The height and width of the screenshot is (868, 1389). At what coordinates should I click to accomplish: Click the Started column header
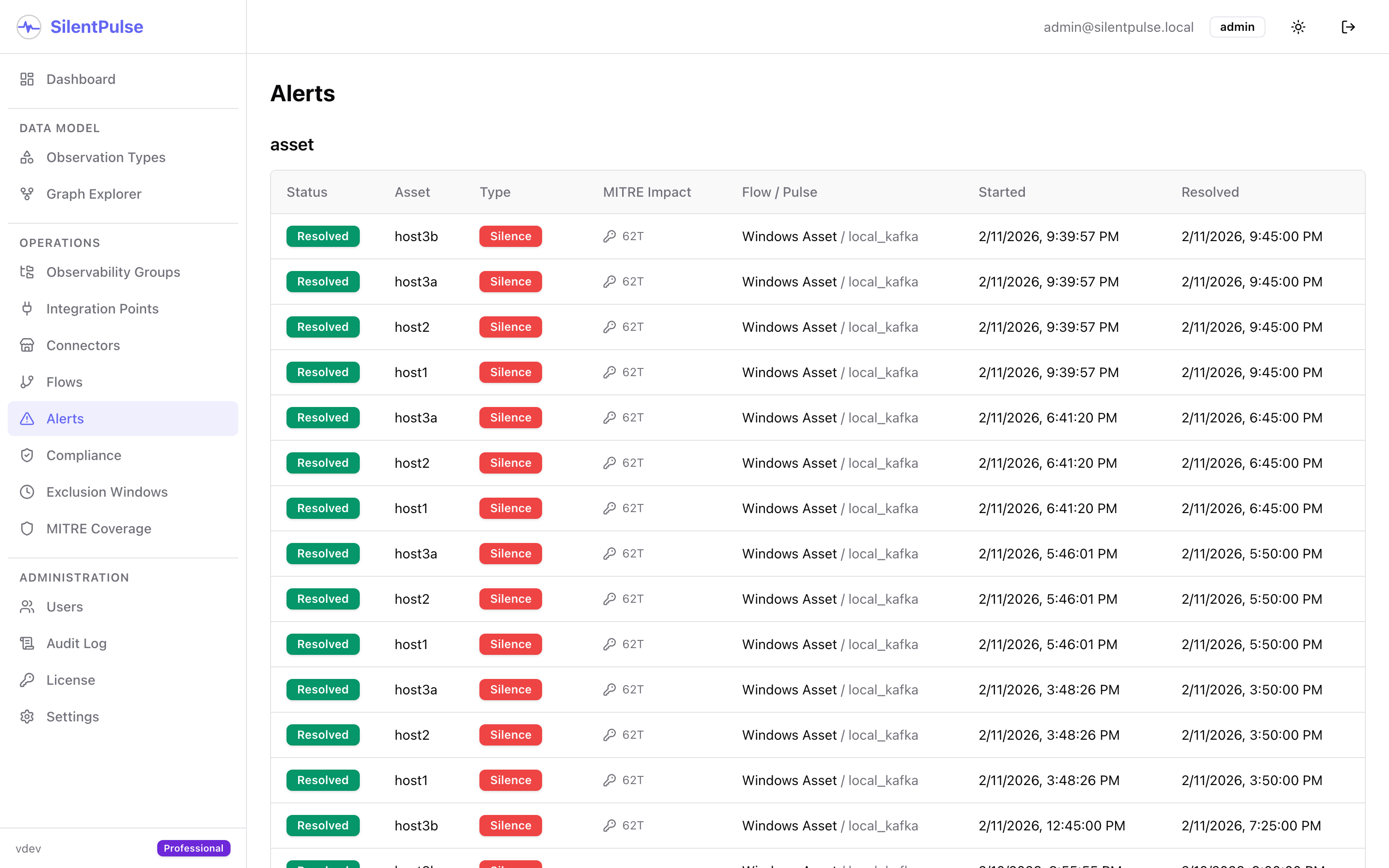[1002, 192]
